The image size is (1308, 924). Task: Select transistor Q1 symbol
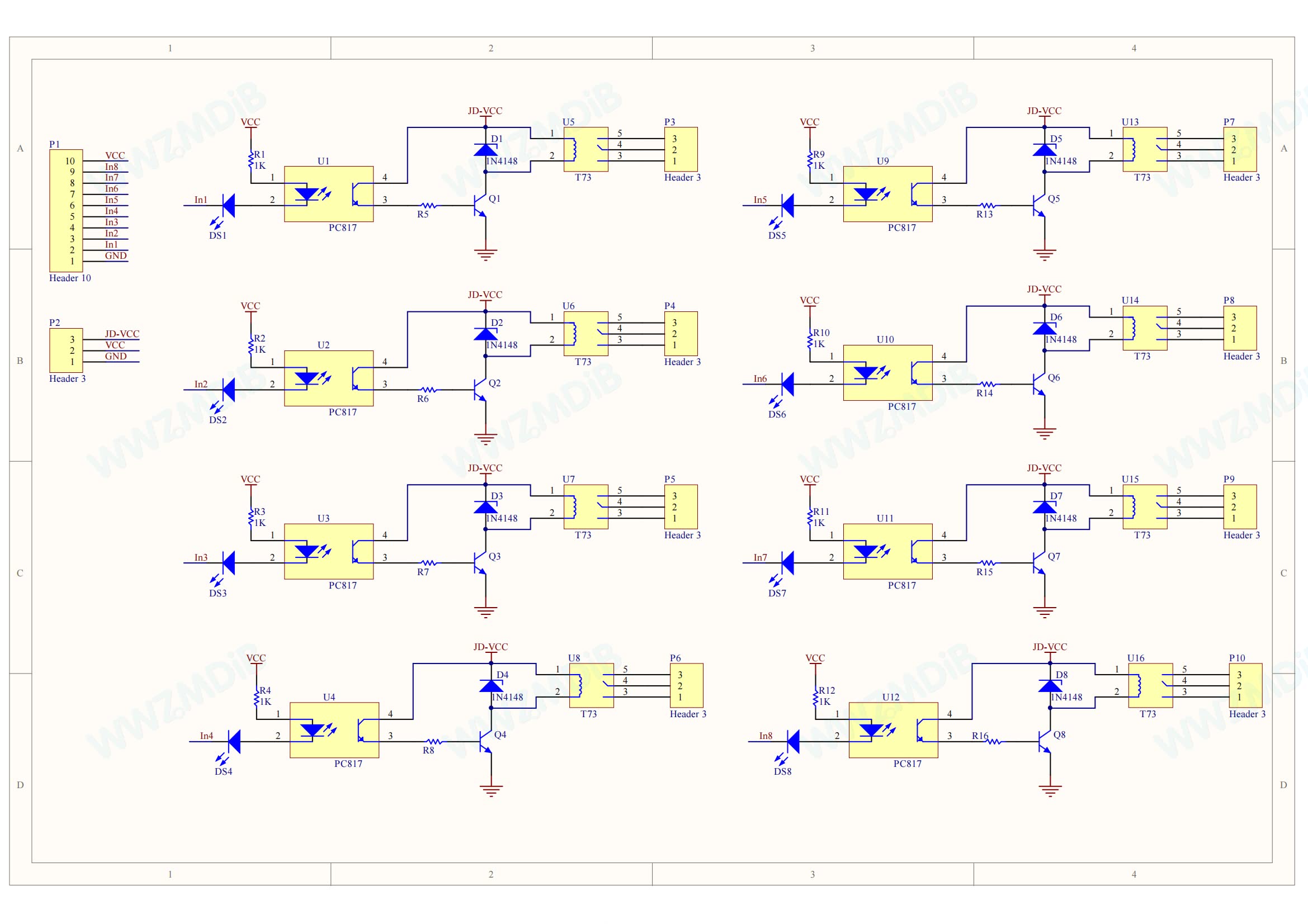[x=480, y=206]
